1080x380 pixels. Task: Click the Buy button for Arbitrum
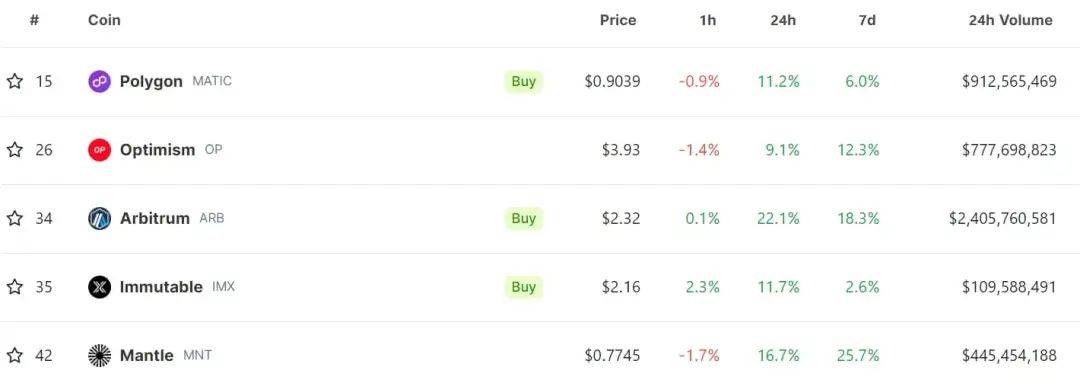[523, 218]
